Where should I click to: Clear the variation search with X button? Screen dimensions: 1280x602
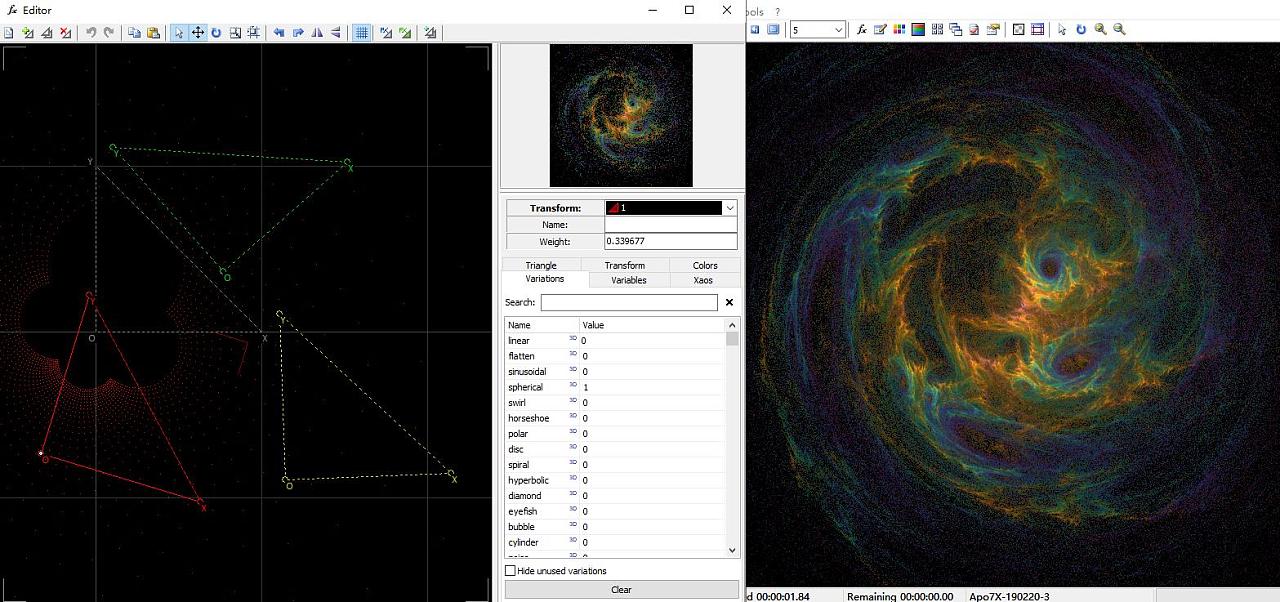point(729,302)
